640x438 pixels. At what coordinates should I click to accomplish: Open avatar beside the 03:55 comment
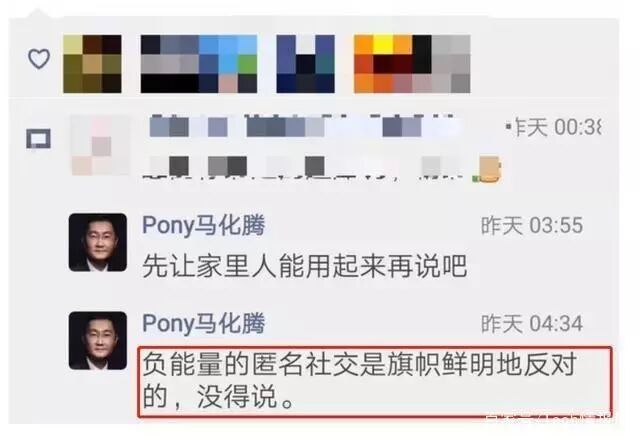click(x=98, y=242)
